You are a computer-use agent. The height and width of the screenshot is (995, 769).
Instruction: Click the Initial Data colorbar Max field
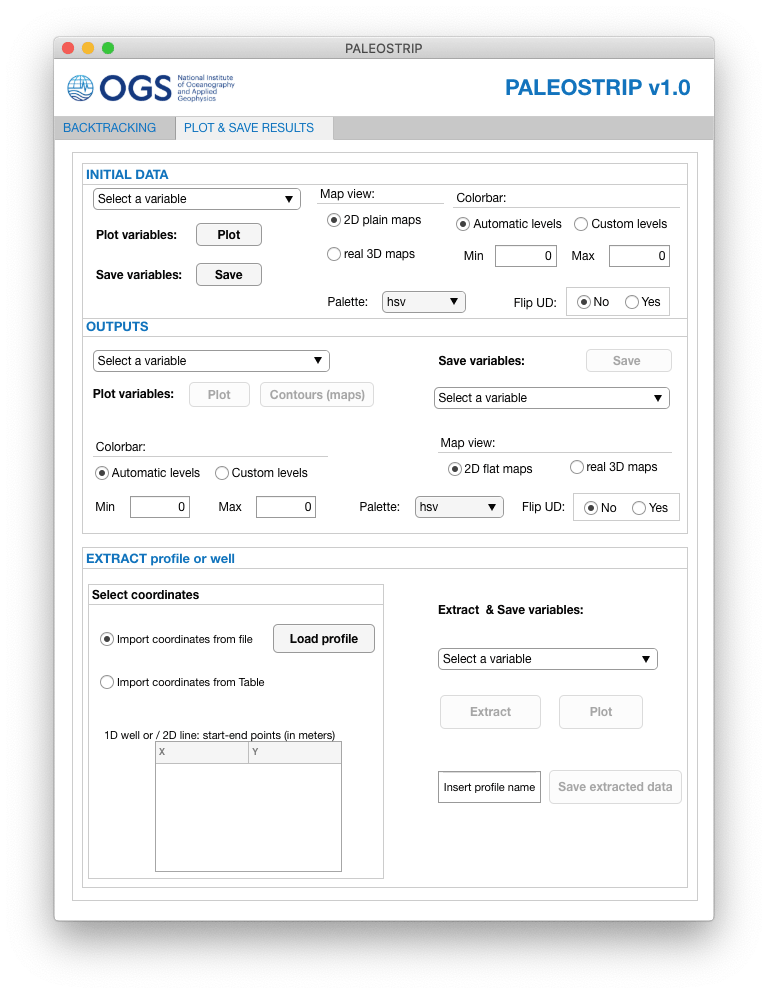(x=639, y=256)
